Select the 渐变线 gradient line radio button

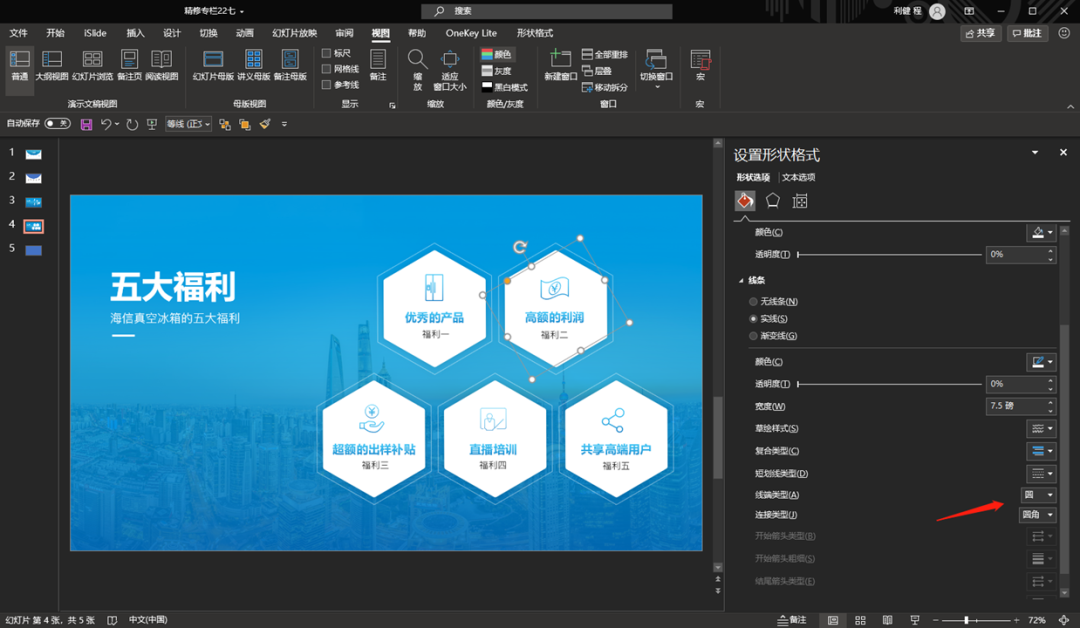tap(753, 336)
